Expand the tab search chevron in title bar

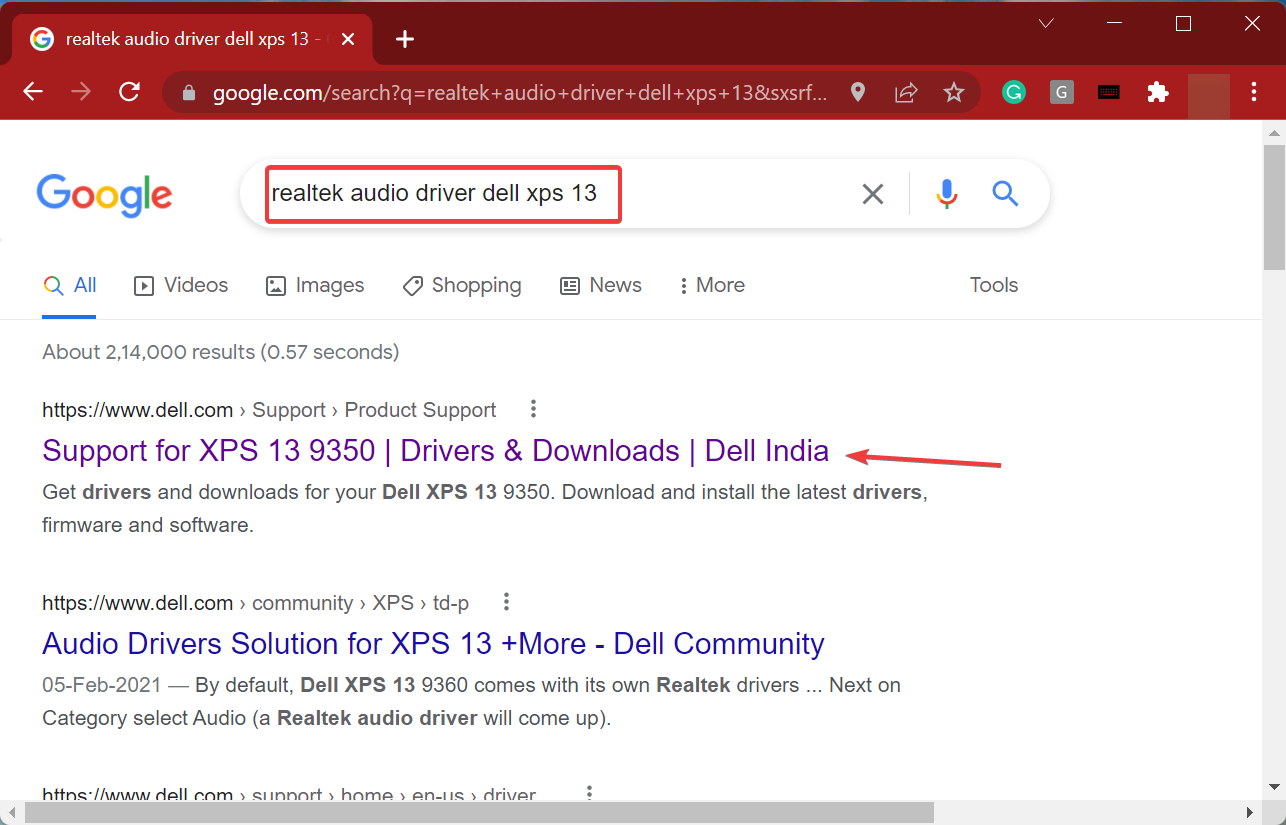pos(1046,23)
